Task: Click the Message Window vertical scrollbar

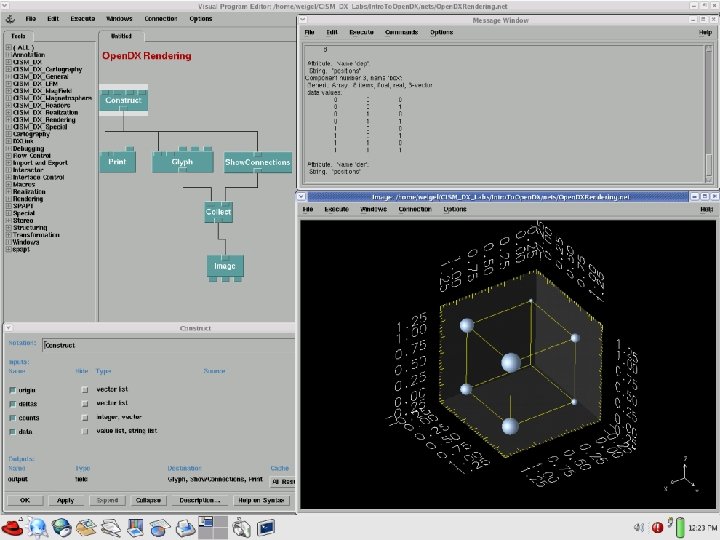Action: click(x=709, y=113)
